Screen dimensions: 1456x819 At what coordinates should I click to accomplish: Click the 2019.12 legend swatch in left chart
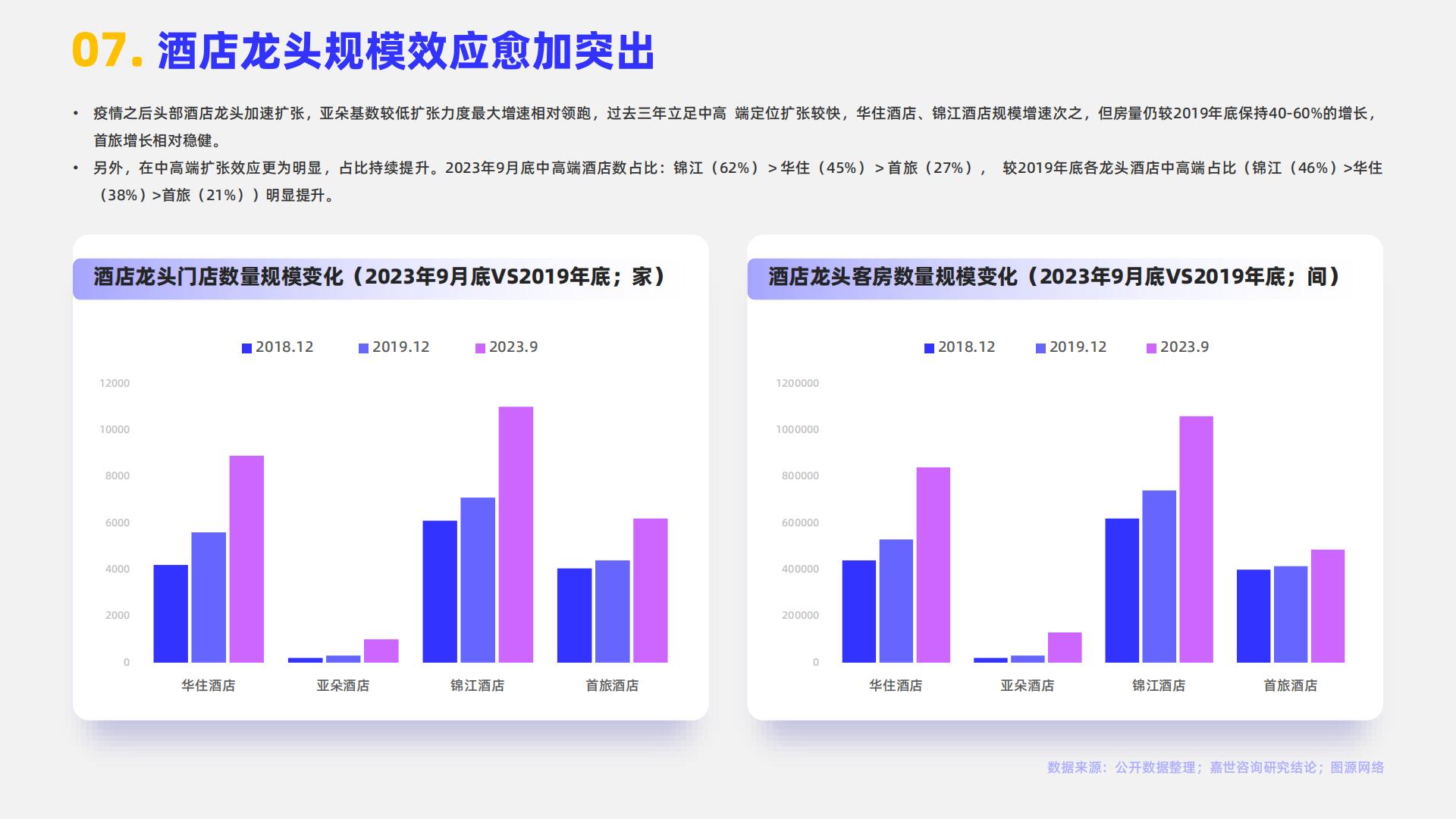tap(363, 348)
